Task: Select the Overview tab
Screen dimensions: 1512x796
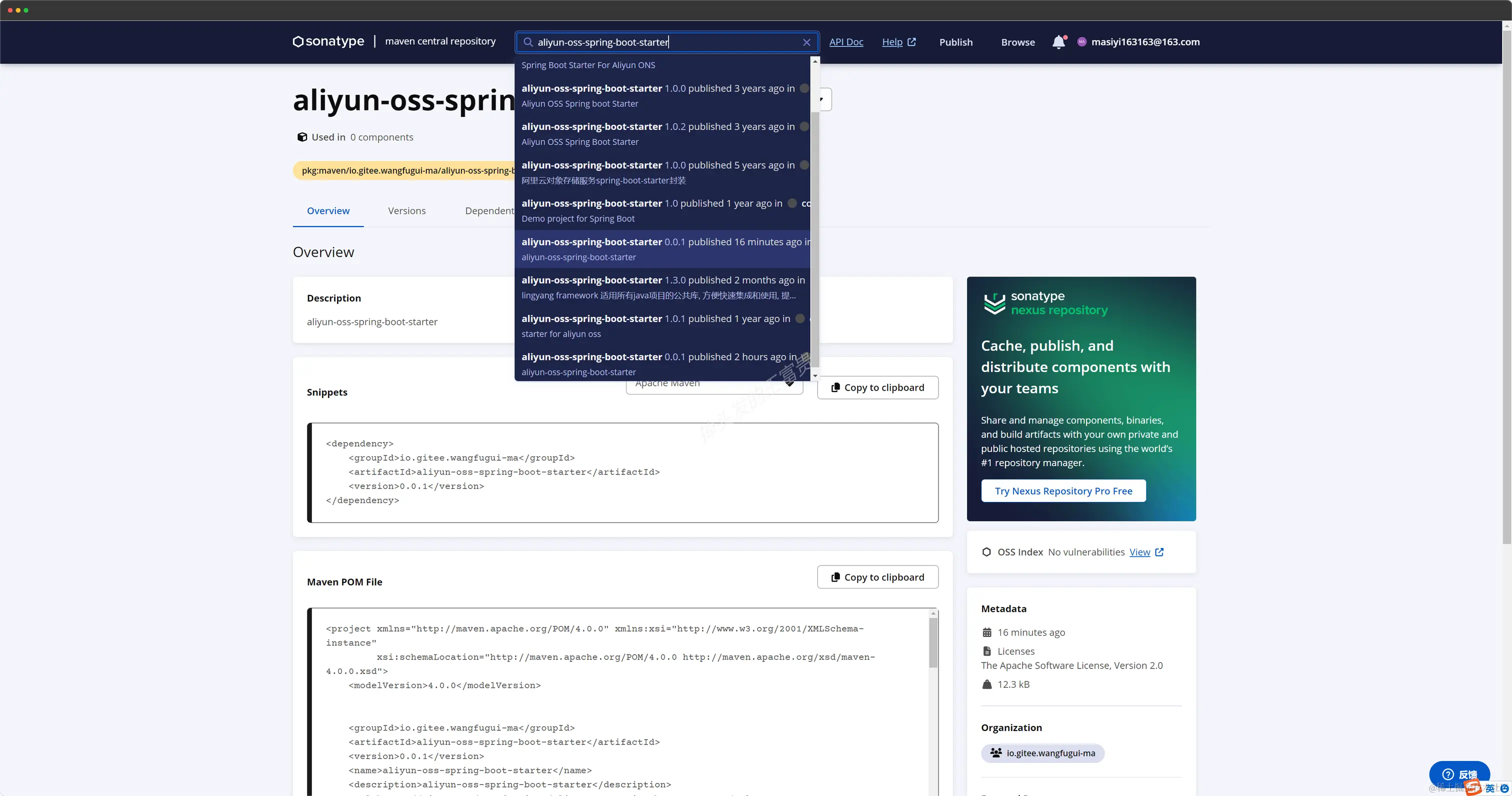Action: pos(327,210)
